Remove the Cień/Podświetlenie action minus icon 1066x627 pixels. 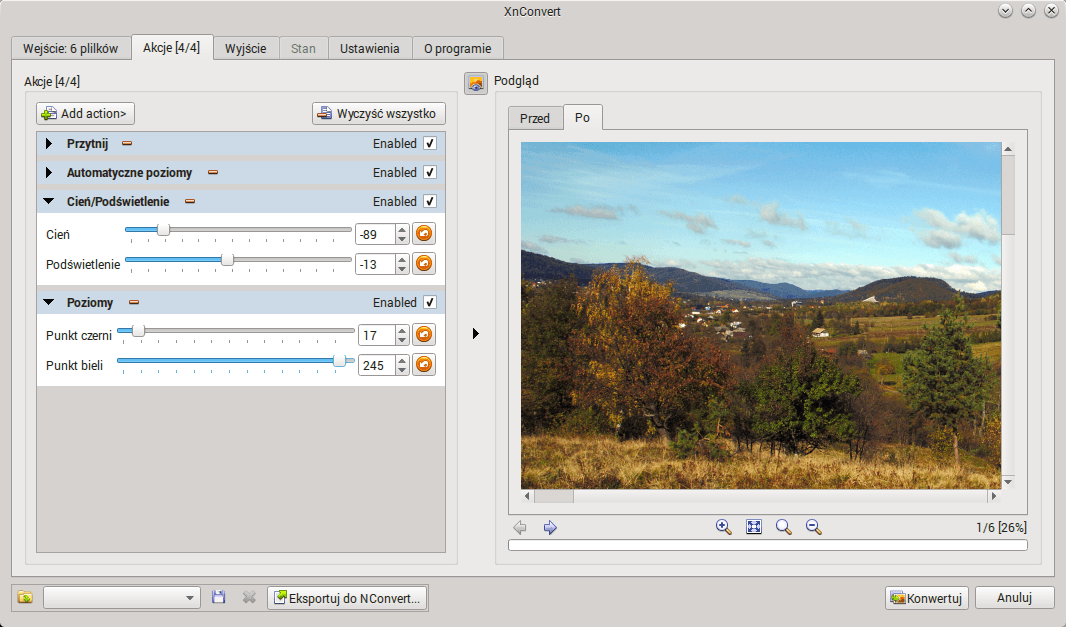(190, 201)
